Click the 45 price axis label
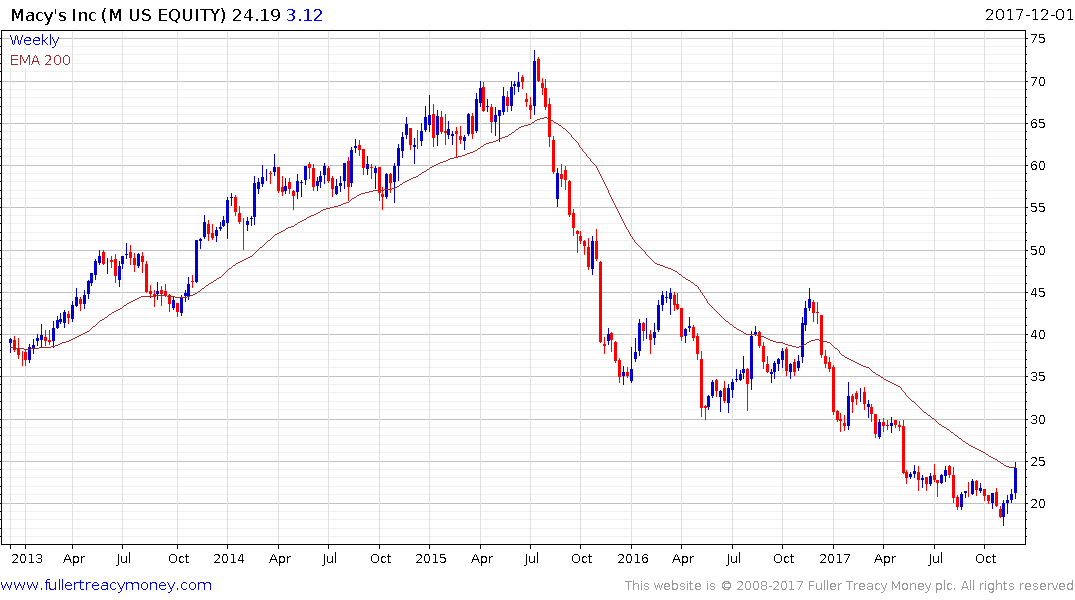The image size is (1075, 600). [x=1038, y=293]
